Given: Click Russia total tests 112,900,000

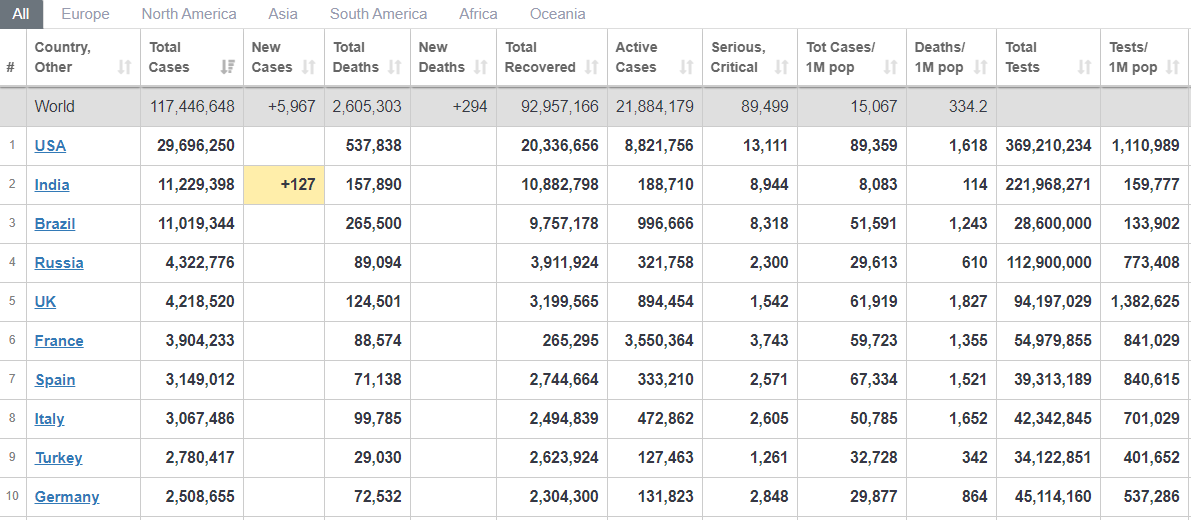Looking at the screenshot, I should tap(1048, 263).
